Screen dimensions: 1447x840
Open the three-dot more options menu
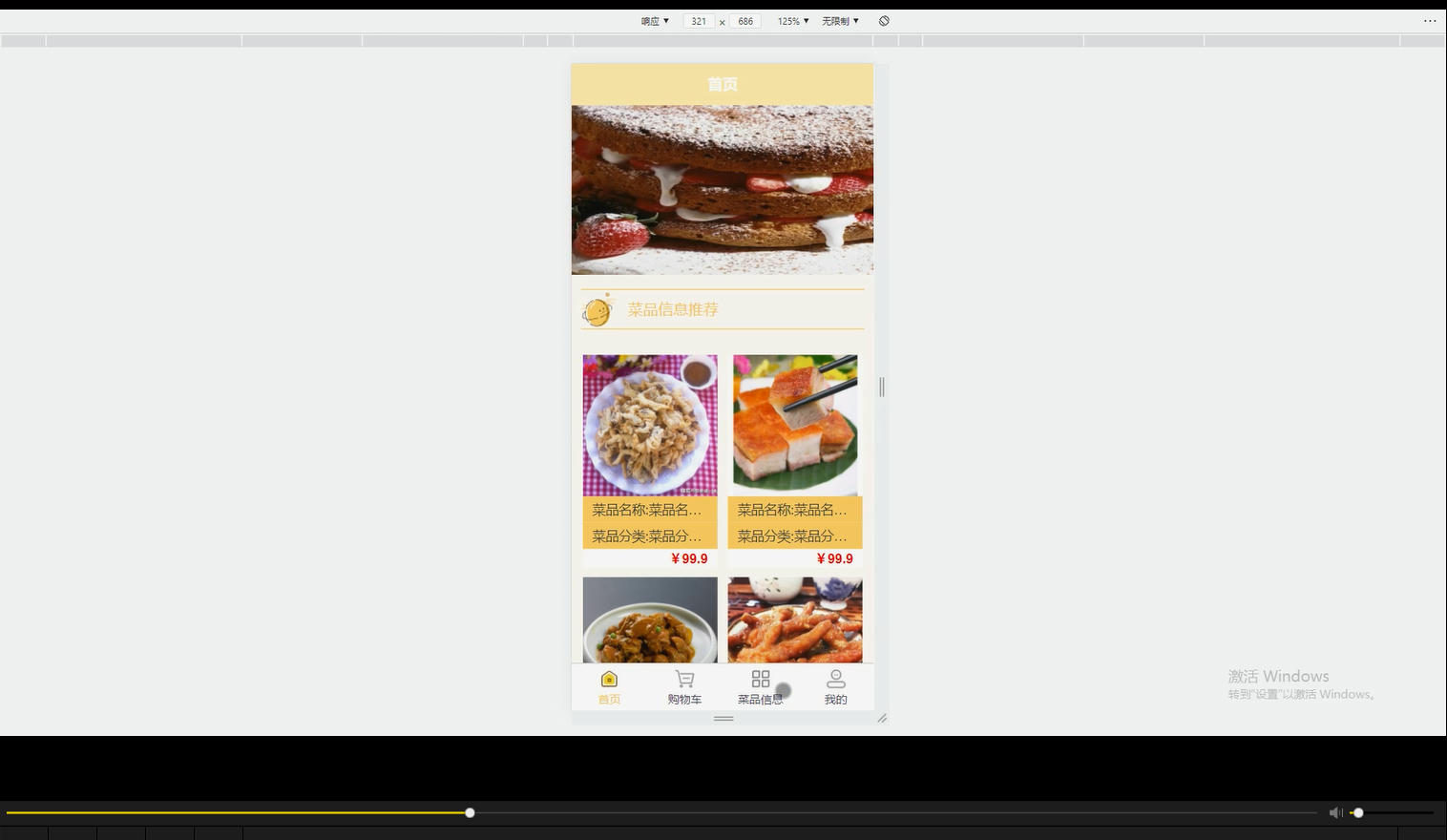(x=1430, y=21)
